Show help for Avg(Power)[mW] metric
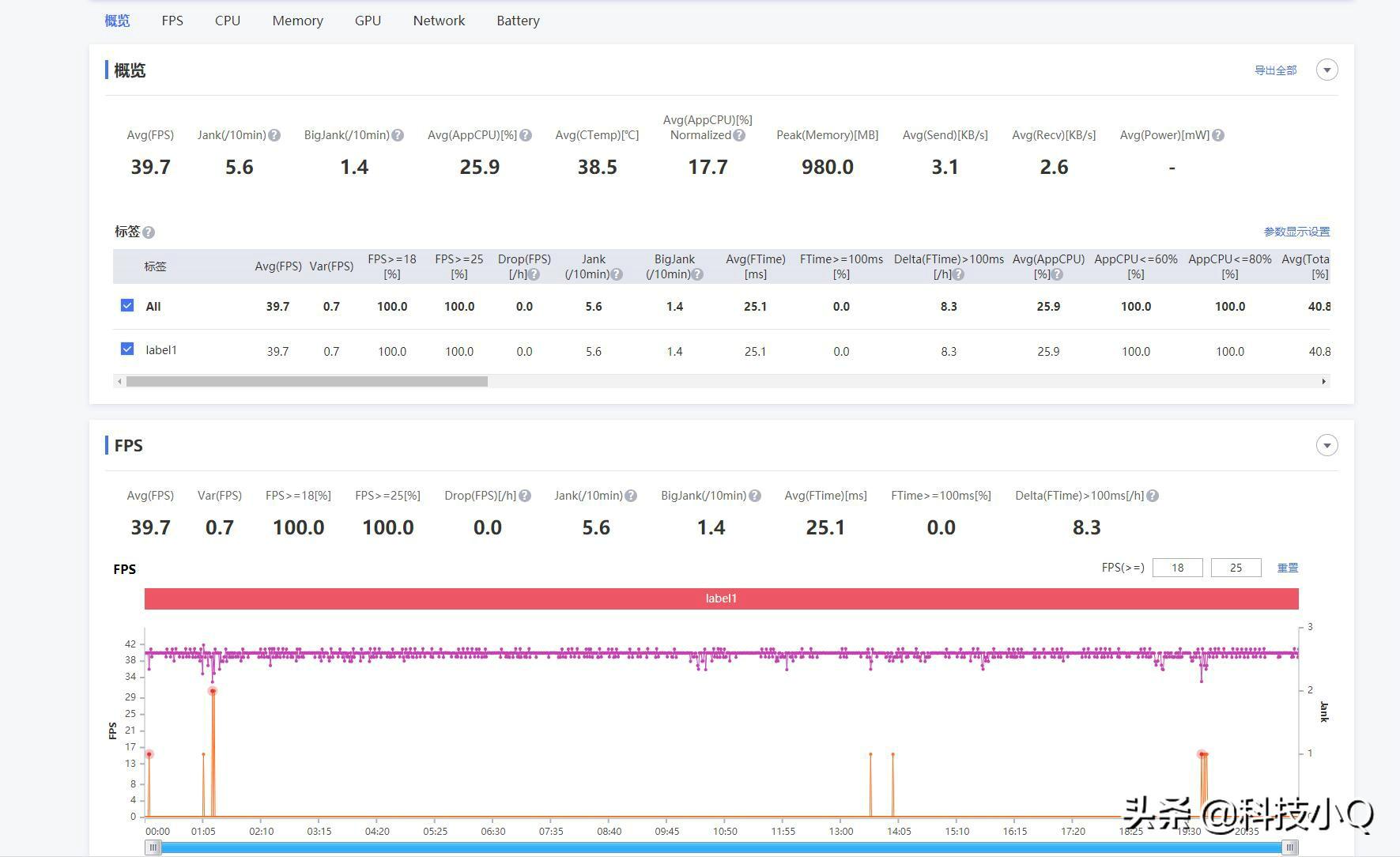Image resolution: width=1400 pixels, height=857 pixels. click(x=1218, y=135)
